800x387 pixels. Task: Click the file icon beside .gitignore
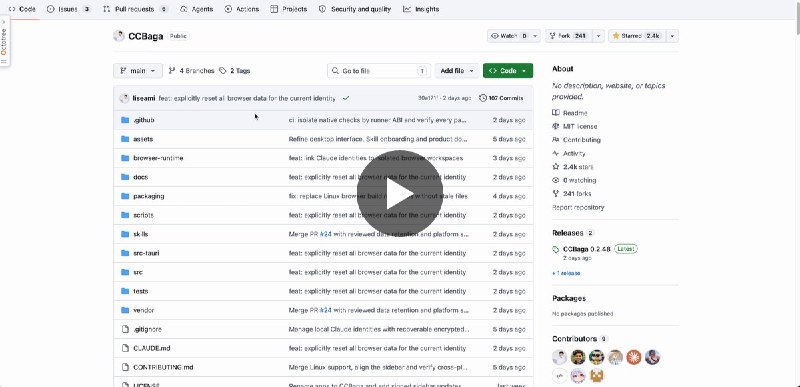tap(125, 329)
